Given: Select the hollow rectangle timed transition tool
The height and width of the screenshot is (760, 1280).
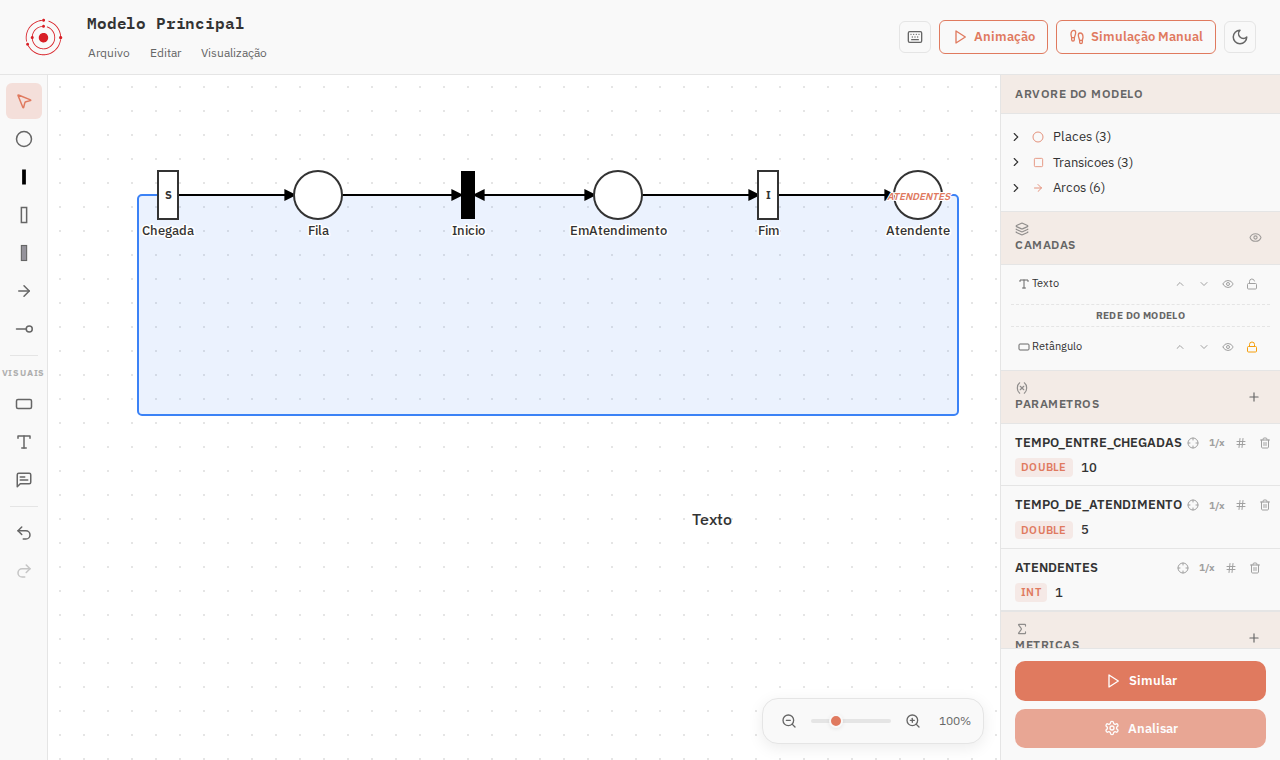Looking at the screenshot, I should tap(24, 215).
